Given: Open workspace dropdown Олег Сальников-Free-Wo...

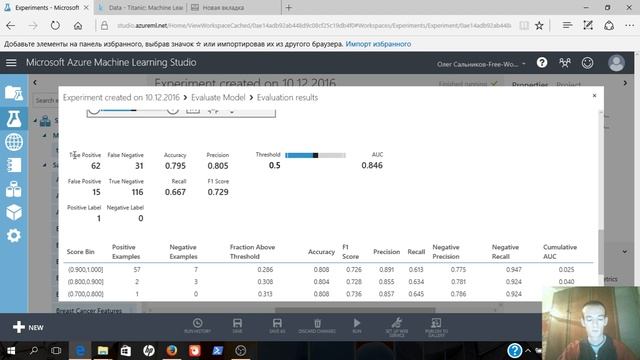Looking at the screenshot, I should pyautogui.click(x=481, y=64).
